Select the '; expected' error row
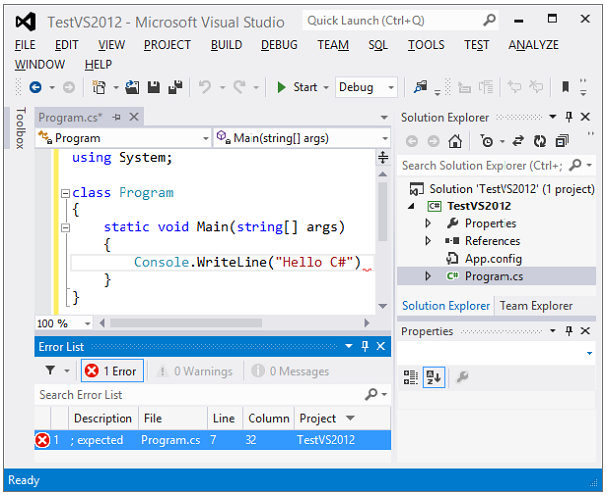 pos(213,440)
